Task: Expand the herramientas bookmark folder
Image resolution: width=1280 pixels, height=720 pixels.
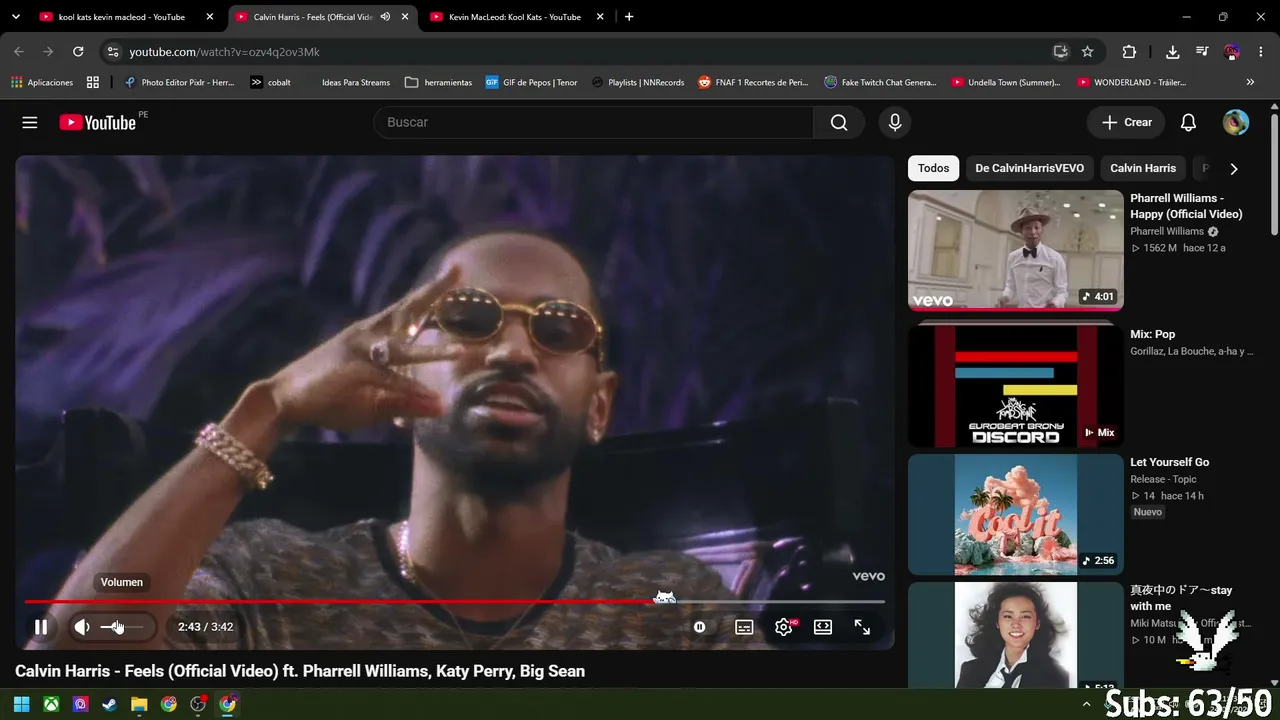Action: [x=439, y=82]
